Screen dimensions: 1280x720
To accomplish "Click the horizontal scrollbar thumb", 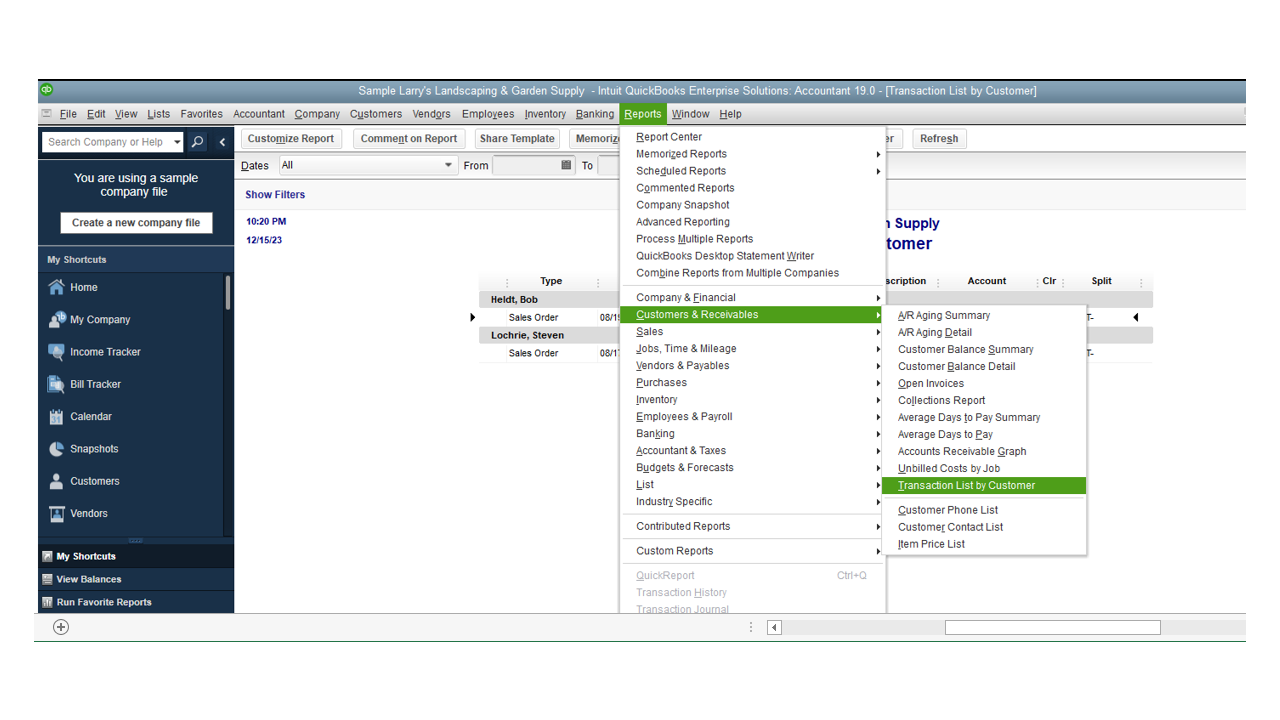I will tap(1053, 627).
